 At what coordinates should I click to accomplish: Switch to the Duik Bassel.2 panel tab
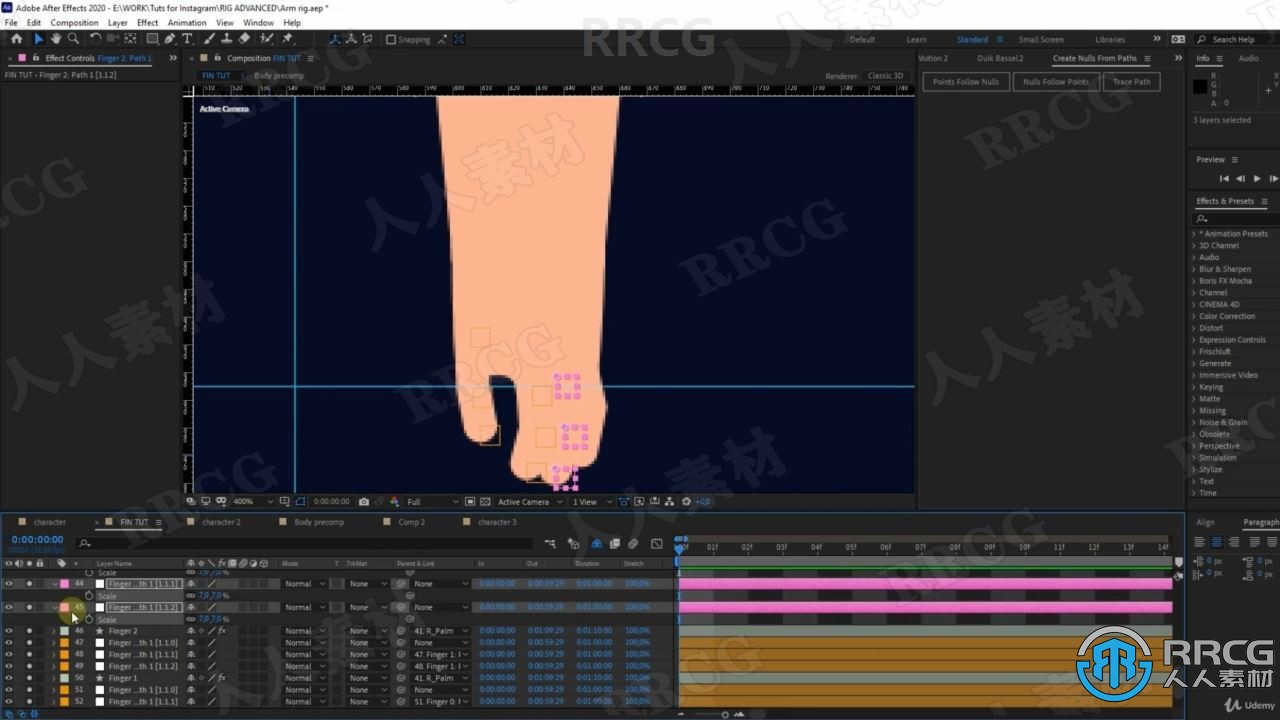(1000, 58)
